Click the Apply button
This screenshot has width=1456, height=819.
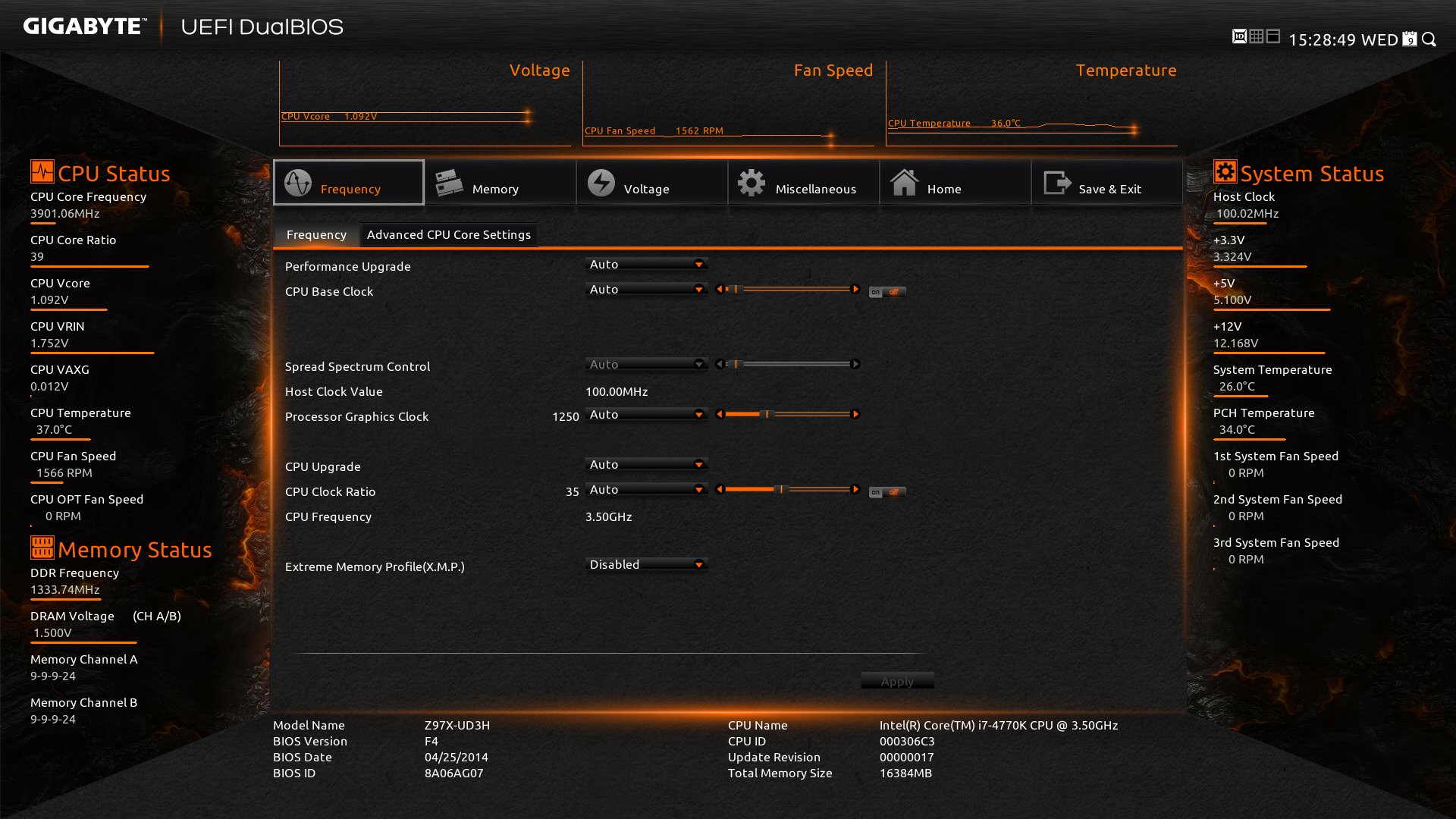[897, 681]
